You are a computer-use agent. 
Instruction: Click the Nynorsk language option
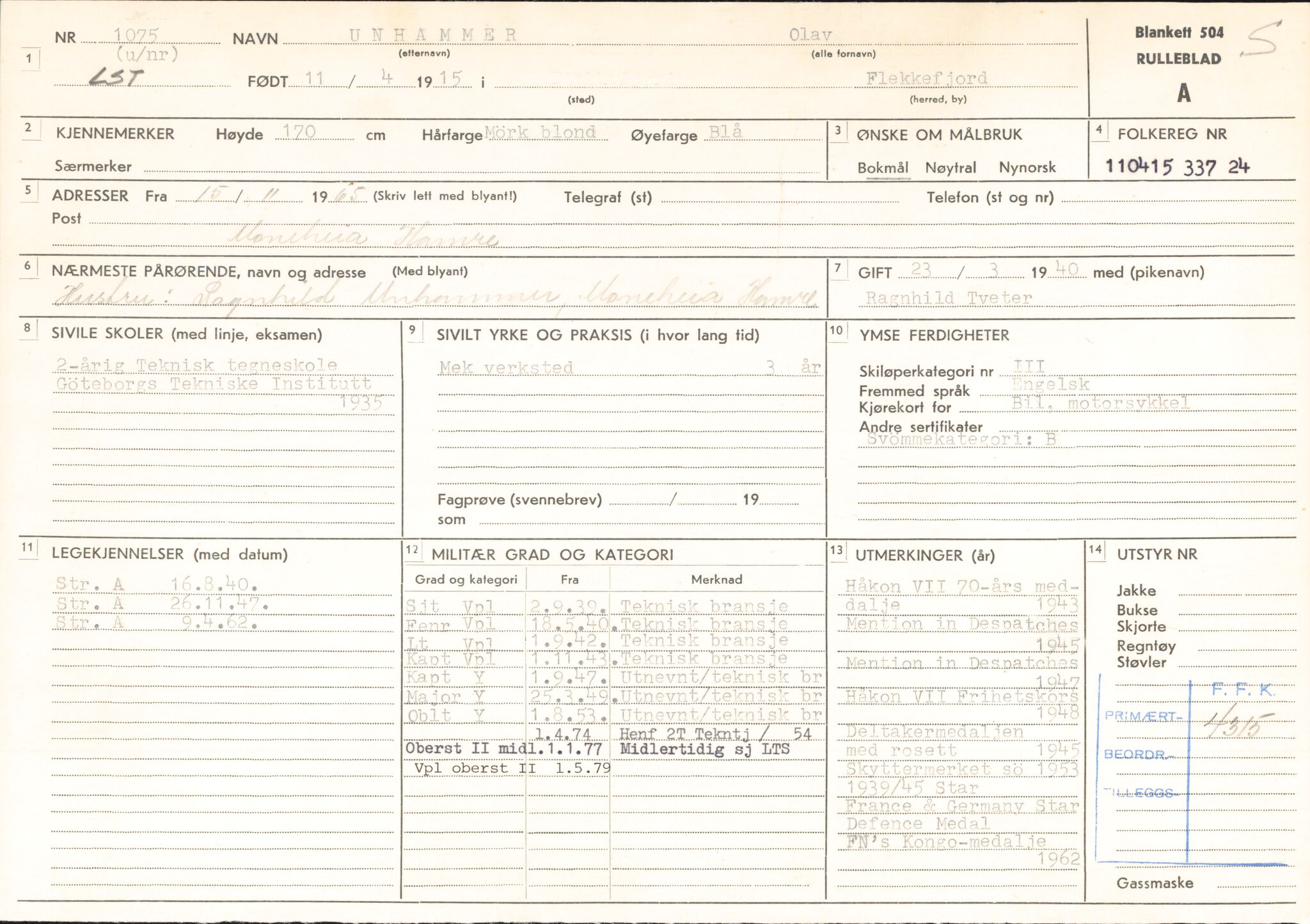[x=1027, y=168]
